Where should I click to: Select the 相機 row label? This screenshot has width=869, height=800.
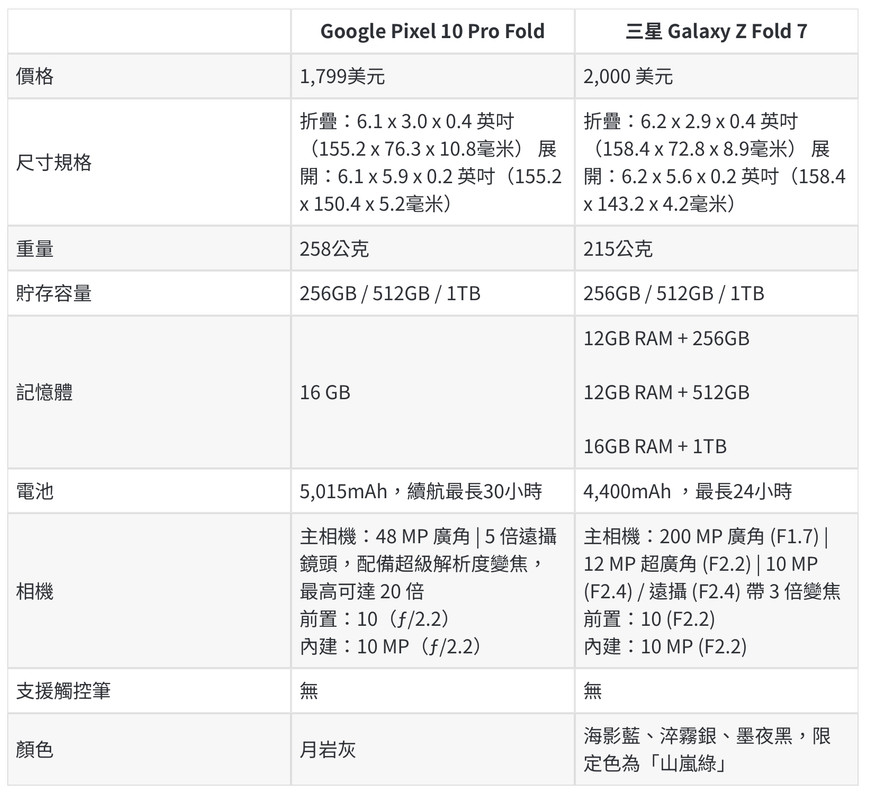click(x=34, y=592)
